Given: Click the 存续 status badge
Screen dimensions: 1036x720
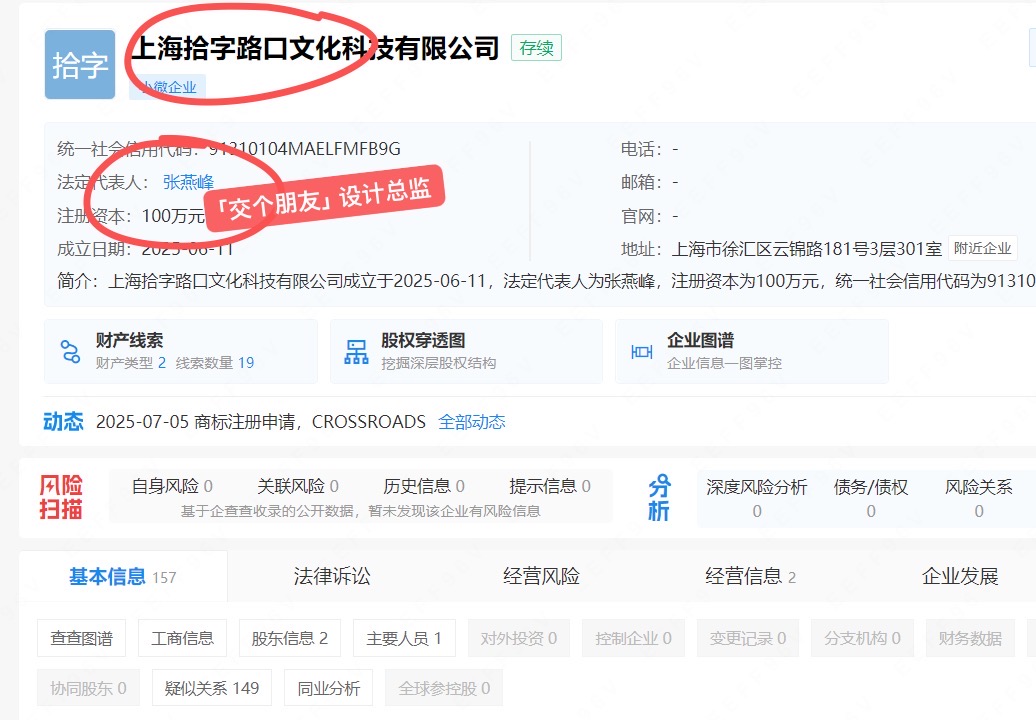Looking at the screenshot, I should (536, 48).
